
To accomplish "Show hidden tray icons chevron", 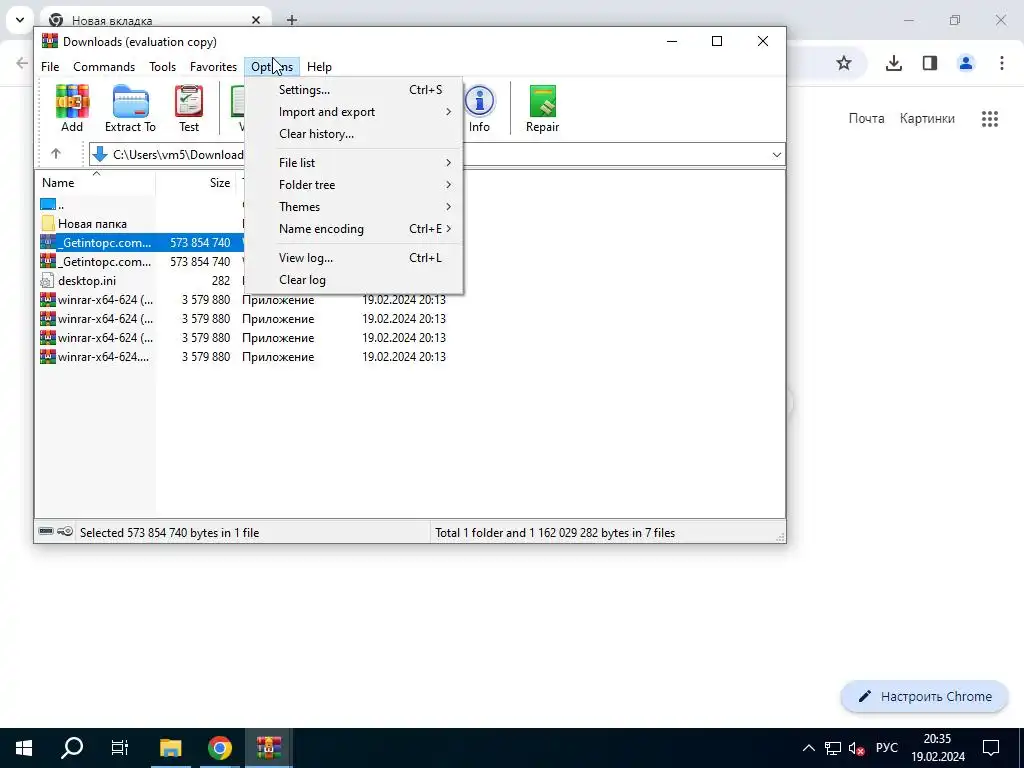I will click(808, 748).
